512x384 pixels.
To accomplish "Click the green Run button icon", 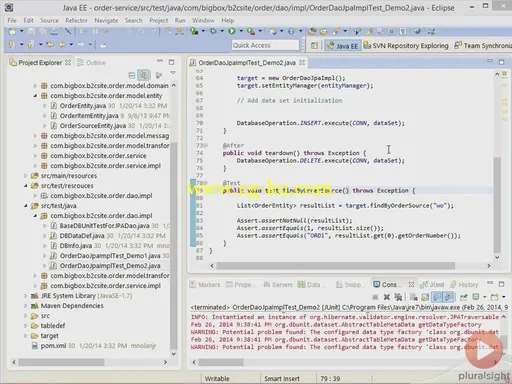I will pos(232,31).
